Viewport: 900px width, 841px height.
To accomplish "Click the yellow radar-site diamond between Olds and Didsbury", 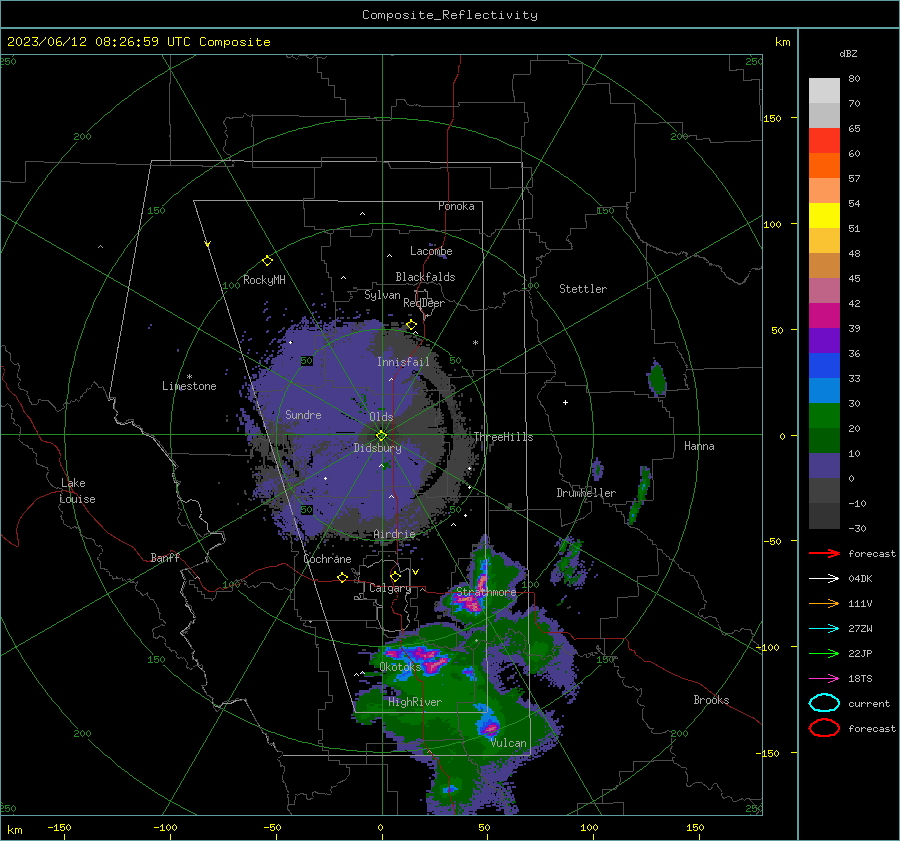I will (x=382, y=435).
